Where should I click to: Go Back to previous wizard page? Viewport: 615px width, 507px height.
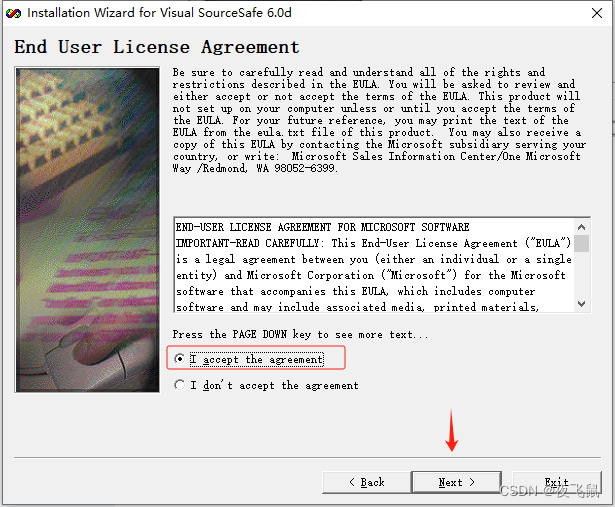coord(367,482)
